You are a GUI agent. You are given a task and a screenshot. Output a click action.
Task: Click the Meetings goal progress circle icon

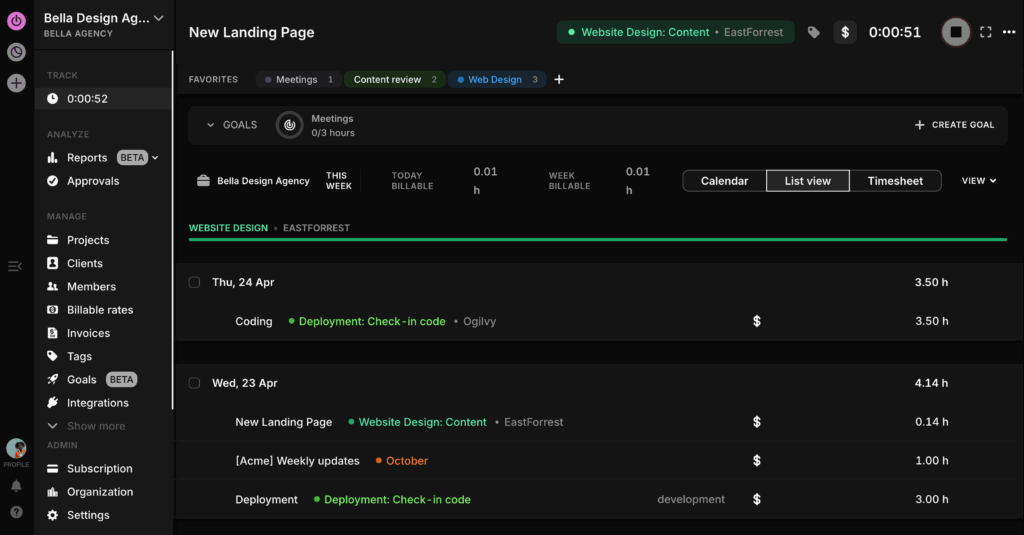tap(289, 125)
